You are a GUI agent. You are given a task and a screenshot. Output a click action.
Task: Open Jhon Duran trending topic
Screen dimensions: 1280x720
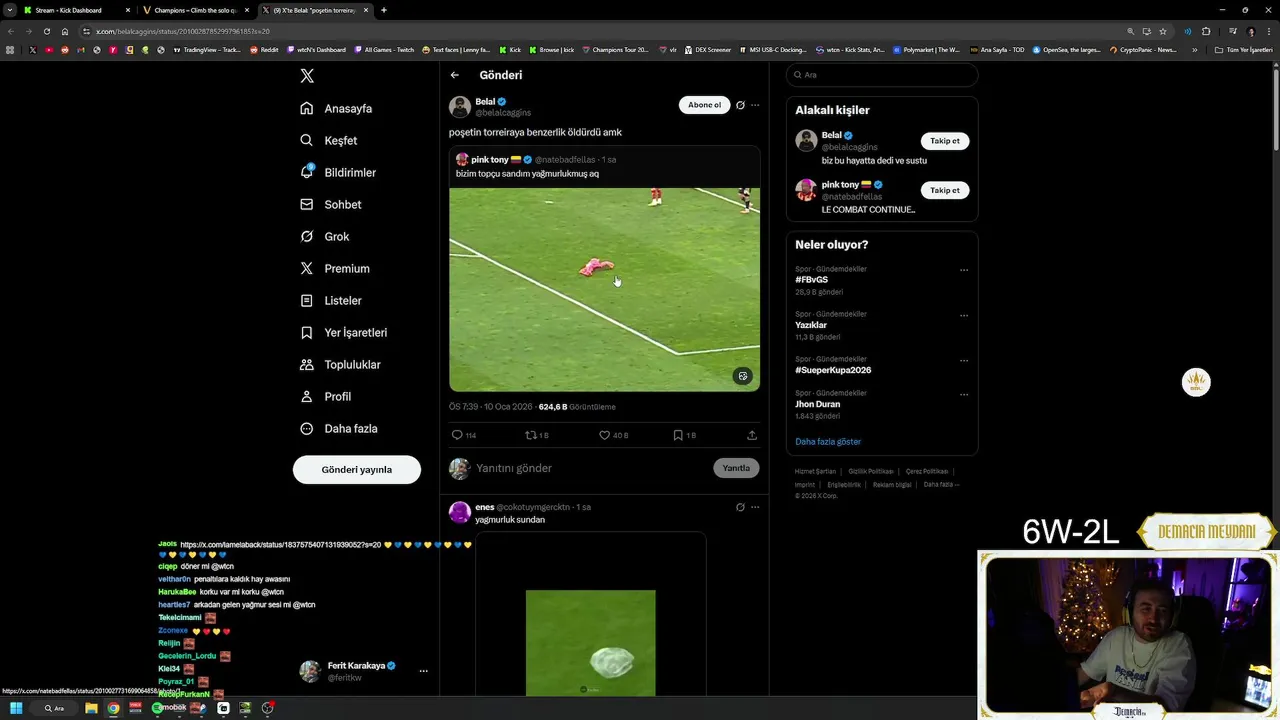pyautogui.click(x=818, y=404)
